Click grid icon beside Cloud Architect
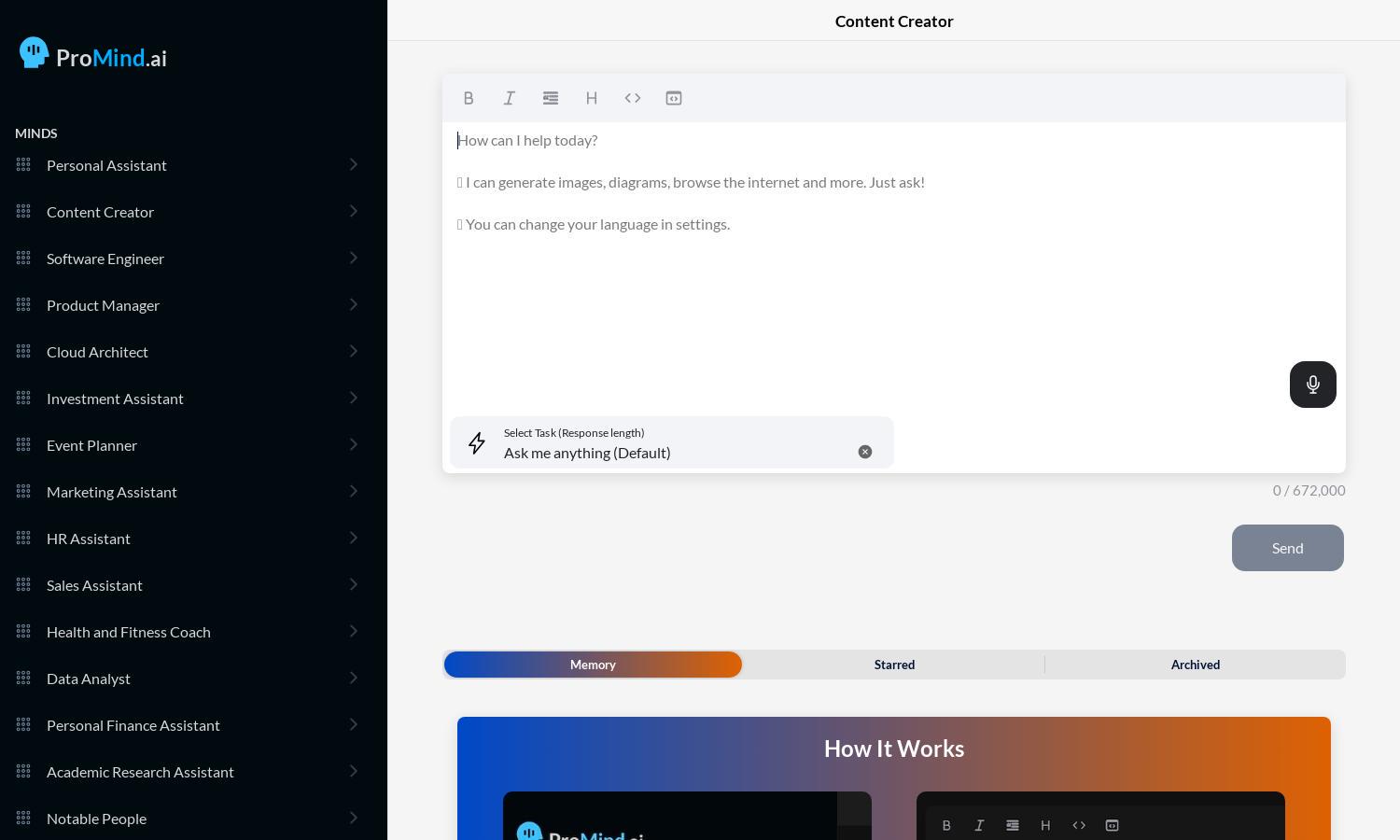This screenshot has width=1400, height=840. [23, 352]
